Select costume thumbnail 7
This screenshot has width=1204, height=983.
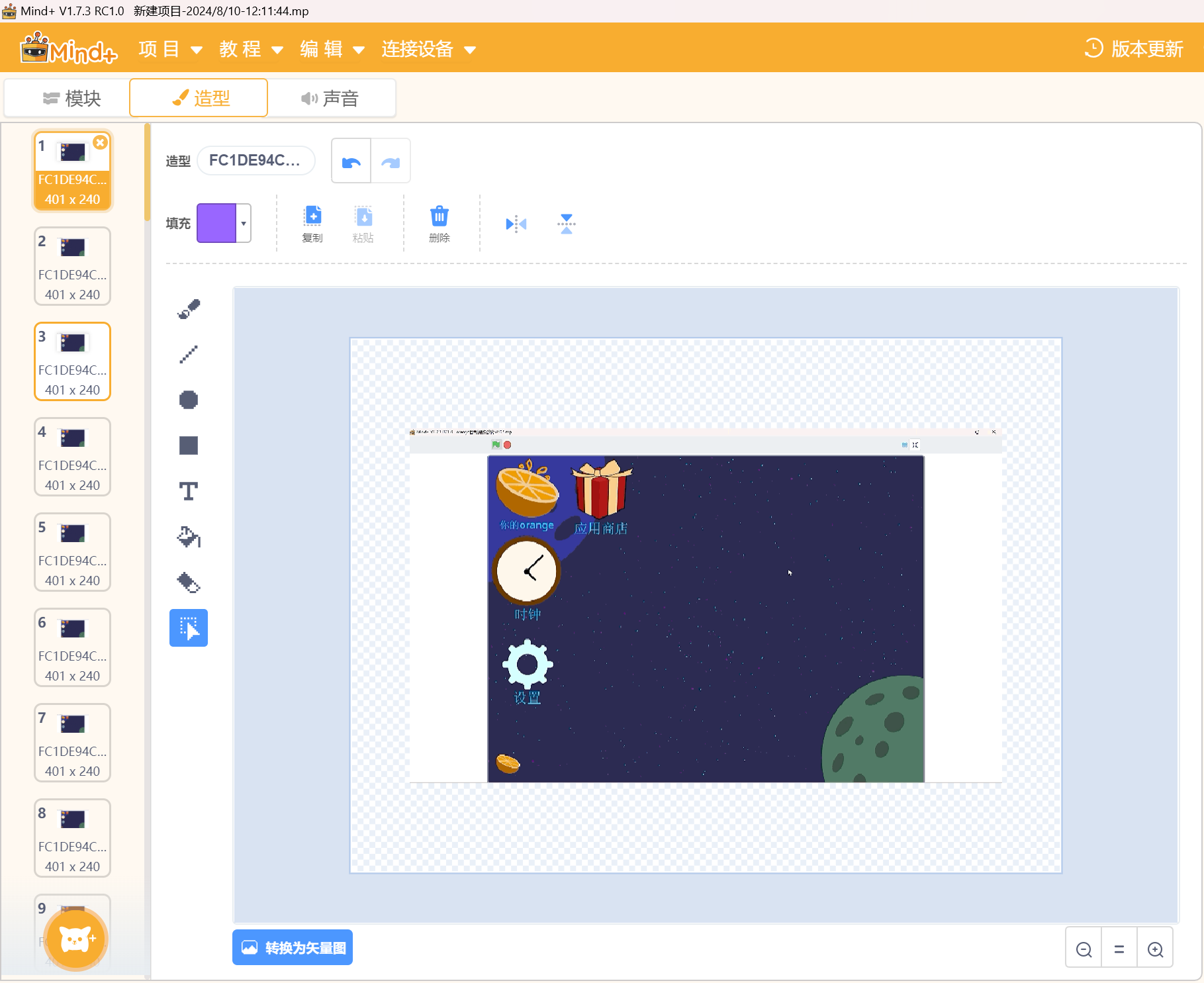[x=72, y=743]
